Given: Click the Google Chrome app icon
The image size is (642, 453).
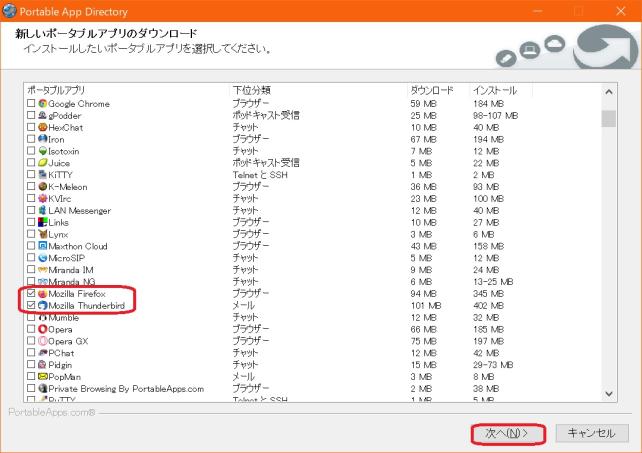Looking at the screenshot, I should click(x=43, y=103).
